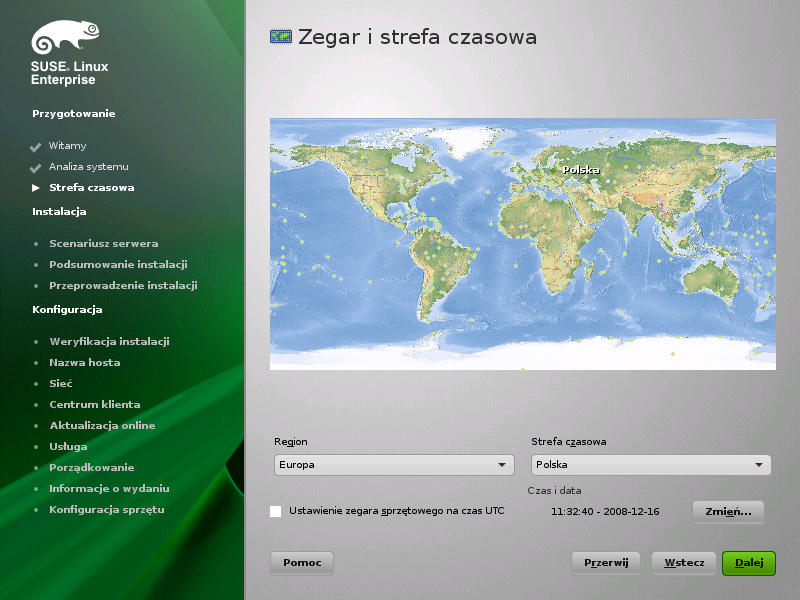Enable Ustawienie zegara sprzętowego na czas UTC
This screenshot has height=600, width=800.
(x=276, y=511)
